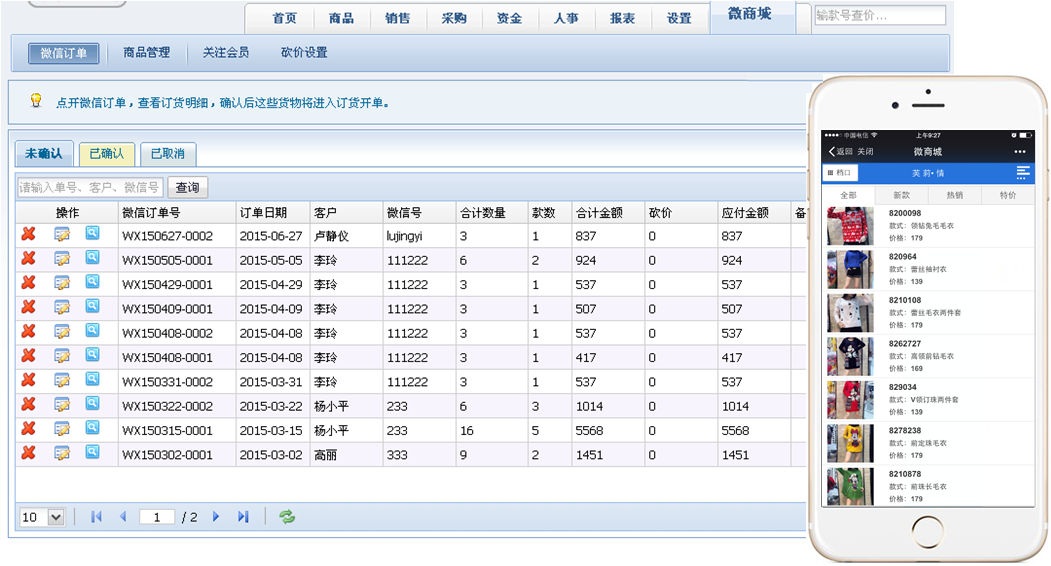Select 特价 tab on phone
This screenshot has width=1051, height=566.
click(x=1007, y=195)
